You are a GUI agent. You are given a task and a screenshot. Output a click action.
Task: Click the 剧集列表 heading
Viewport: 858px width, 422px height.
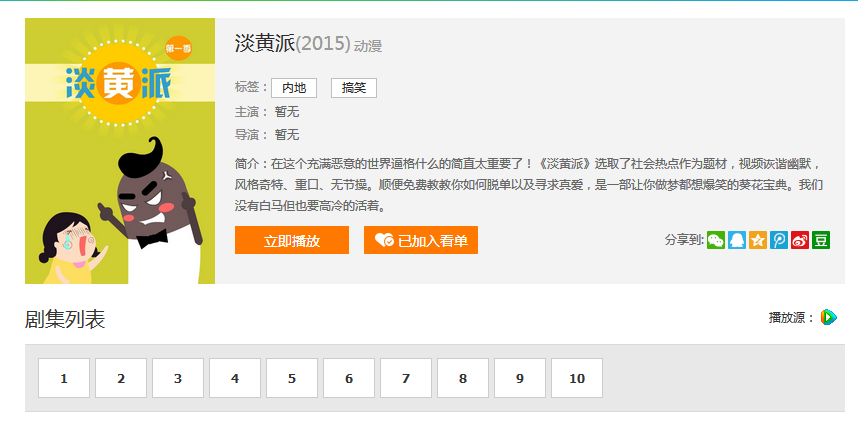point(65,319)
